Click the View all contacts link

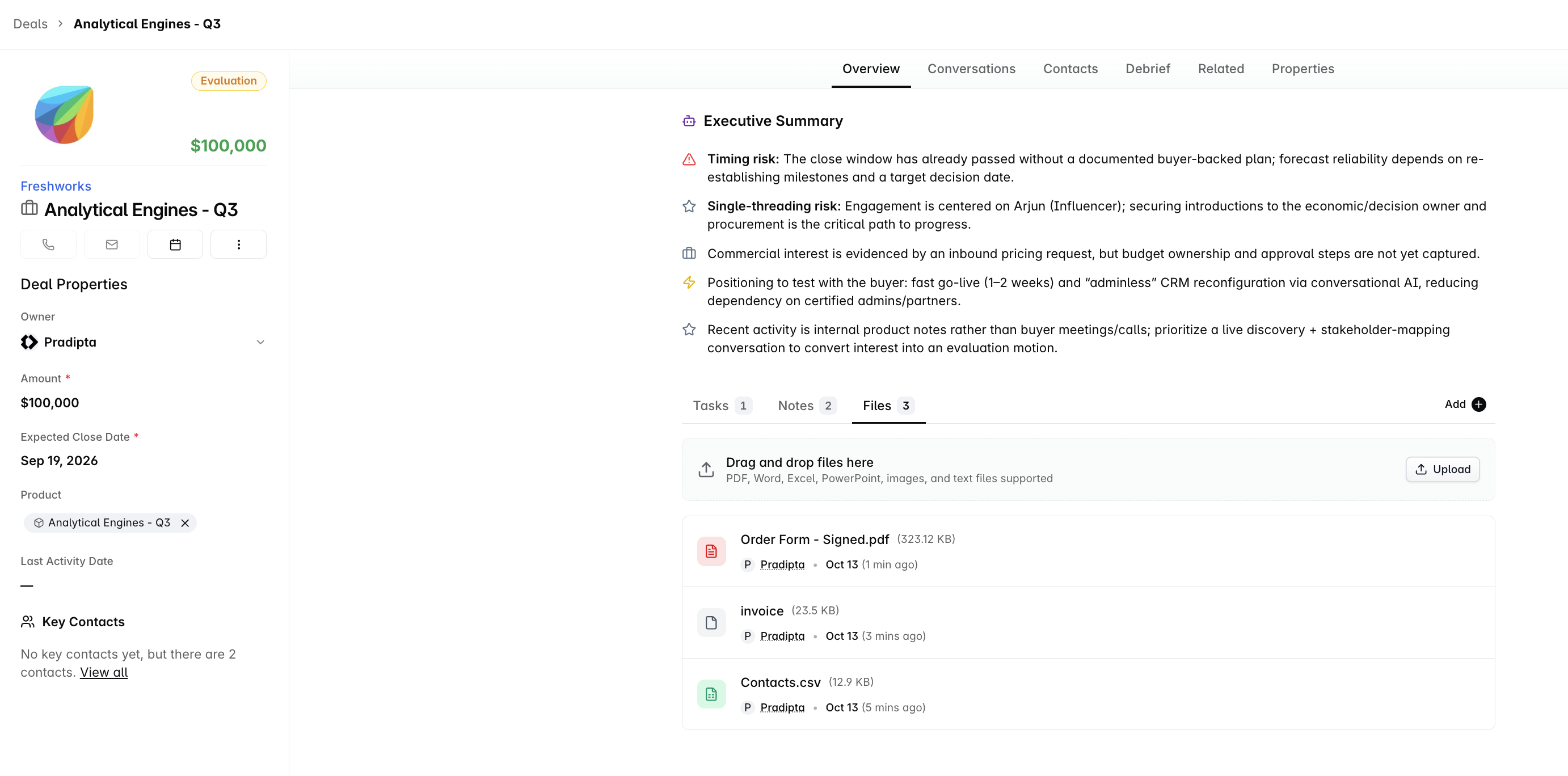pyautogui.click(x=103, y=673)
